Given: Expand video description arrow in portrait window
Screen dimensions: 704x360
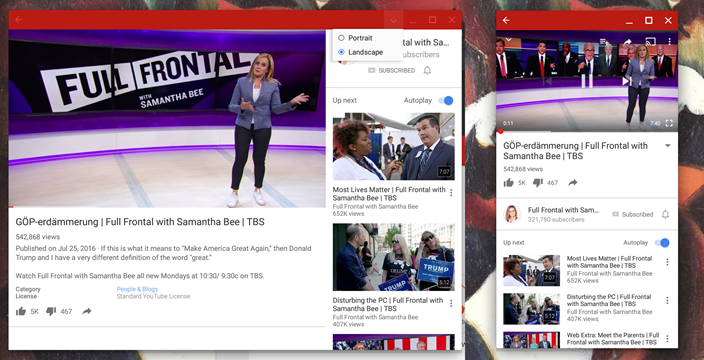Looking at the screenshot, I should pyautogui.click(x=667, y=146).
